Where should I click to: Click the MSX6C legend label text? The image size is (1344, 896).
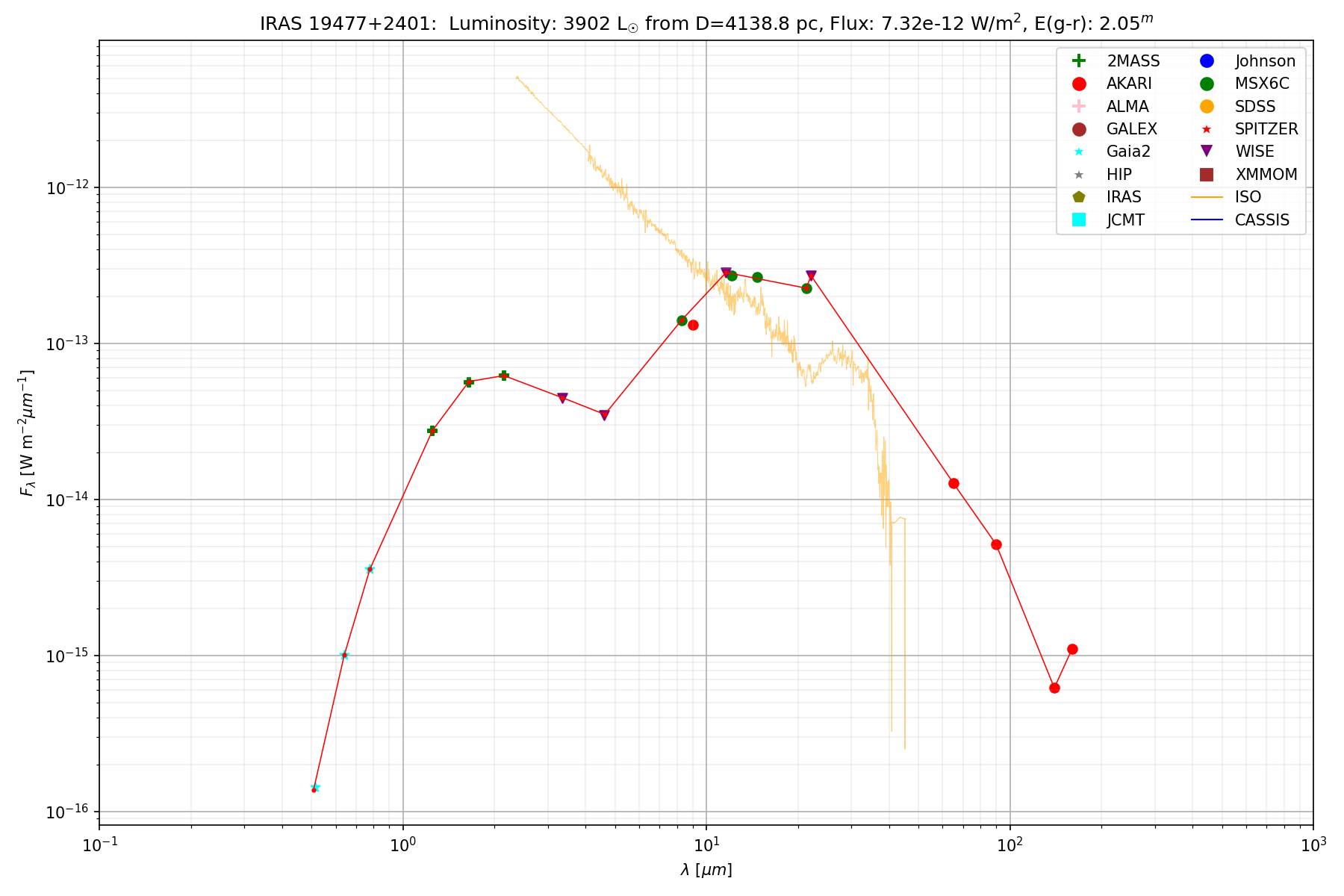point(1262,84)
